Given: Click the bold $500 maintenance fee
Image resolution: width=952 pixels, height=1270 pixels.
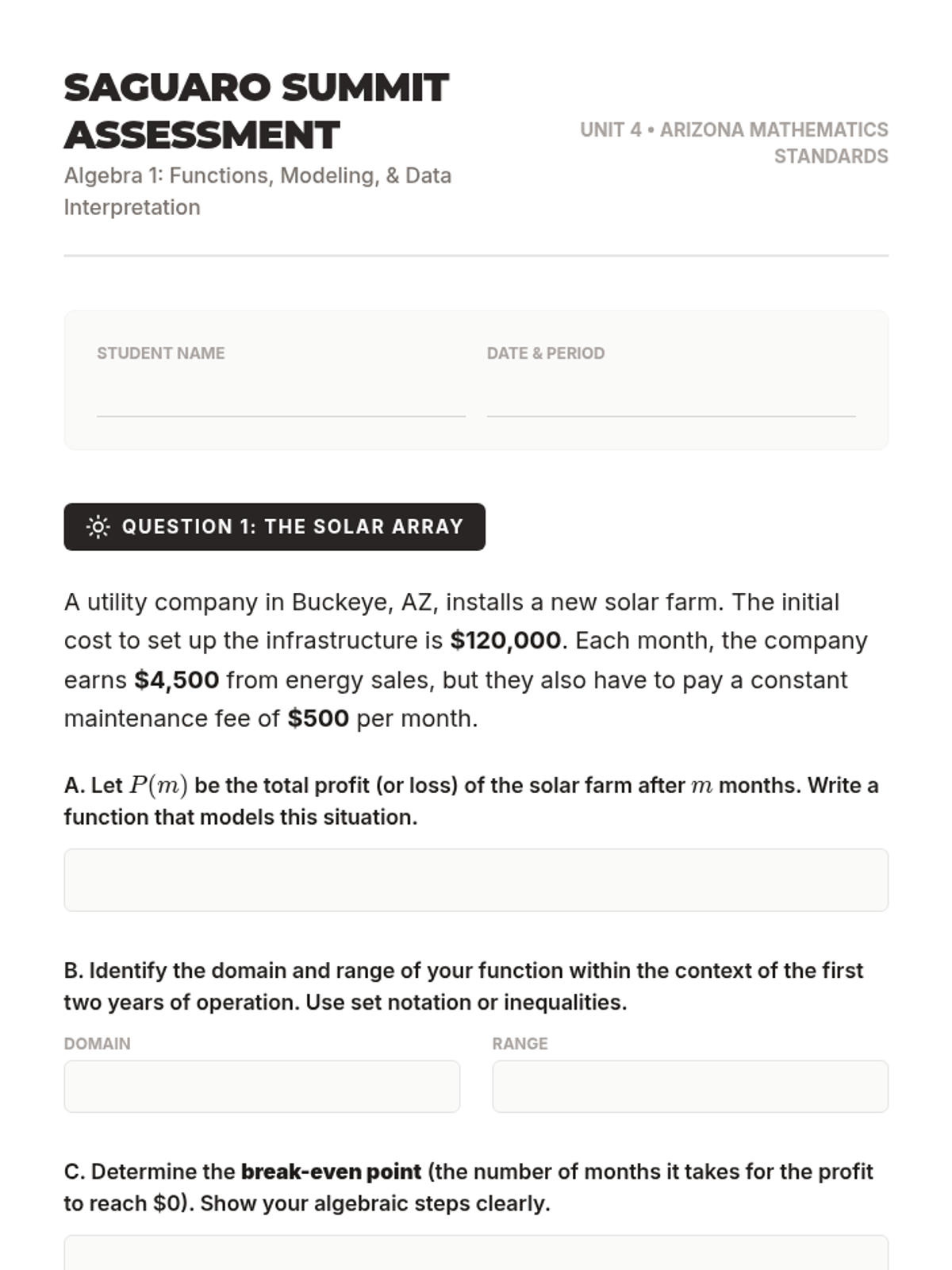Looking at the screenshot, I should point(318,719).
